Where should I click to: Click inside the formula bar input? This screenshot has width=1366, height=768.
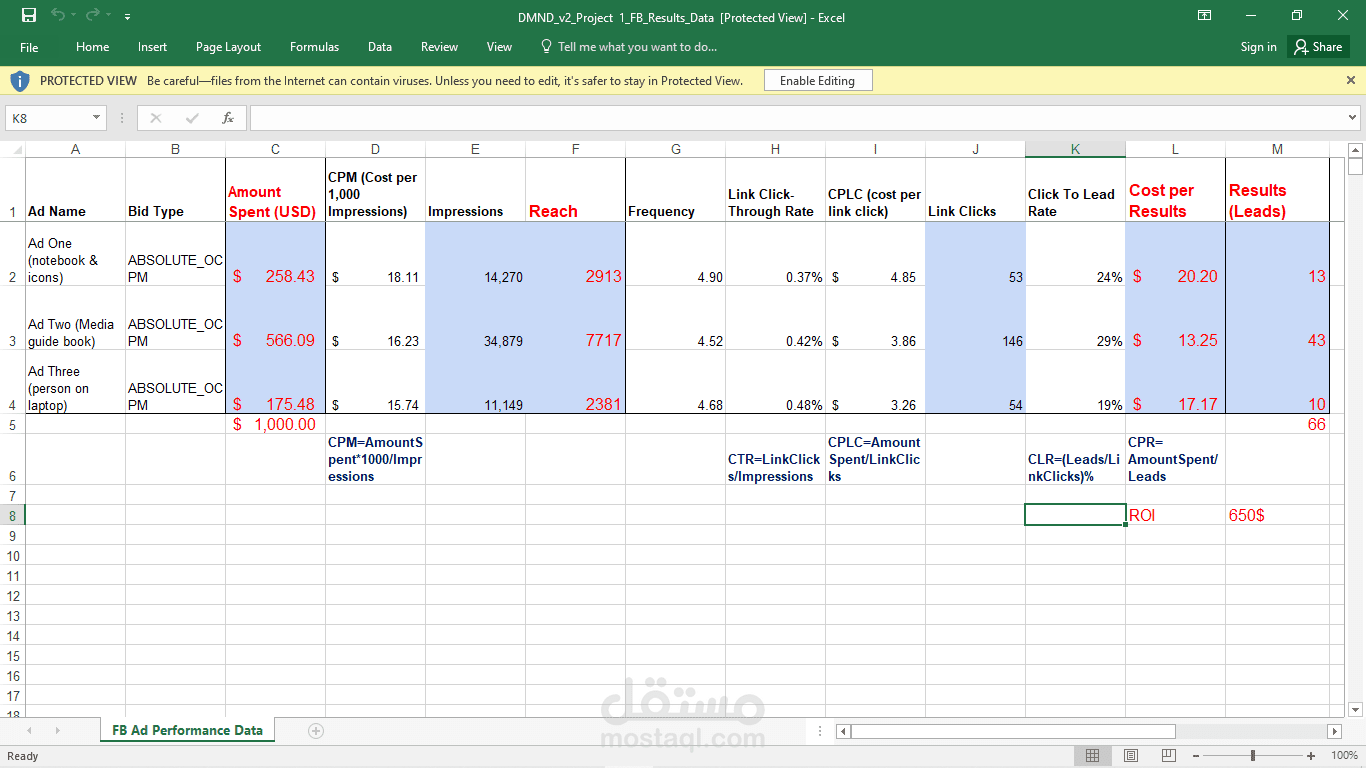point(797,118)
